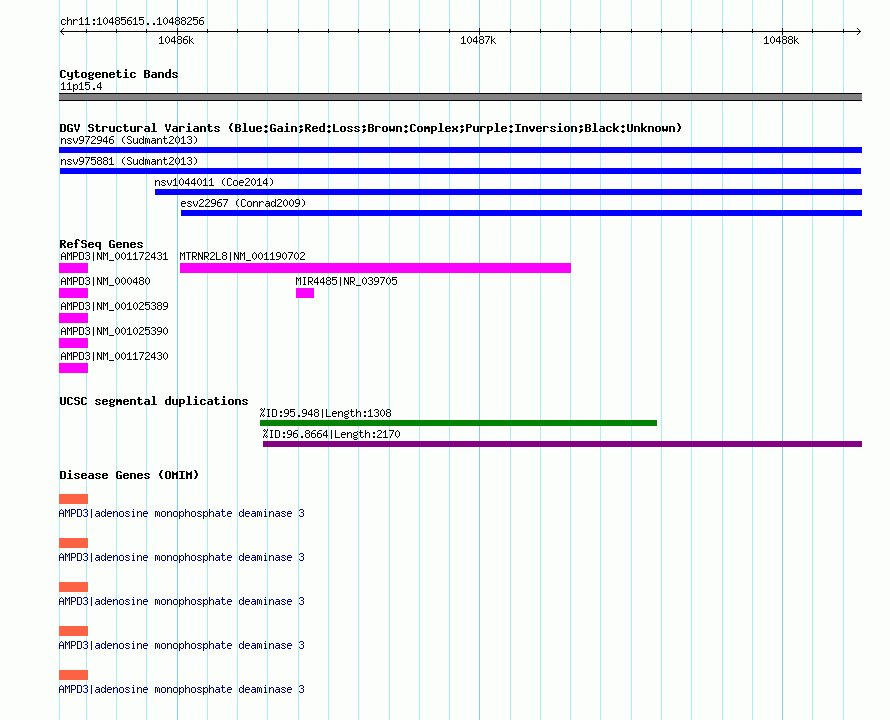Click the nsv972946 (Sudmant2013) label

[x=129, y=140]
